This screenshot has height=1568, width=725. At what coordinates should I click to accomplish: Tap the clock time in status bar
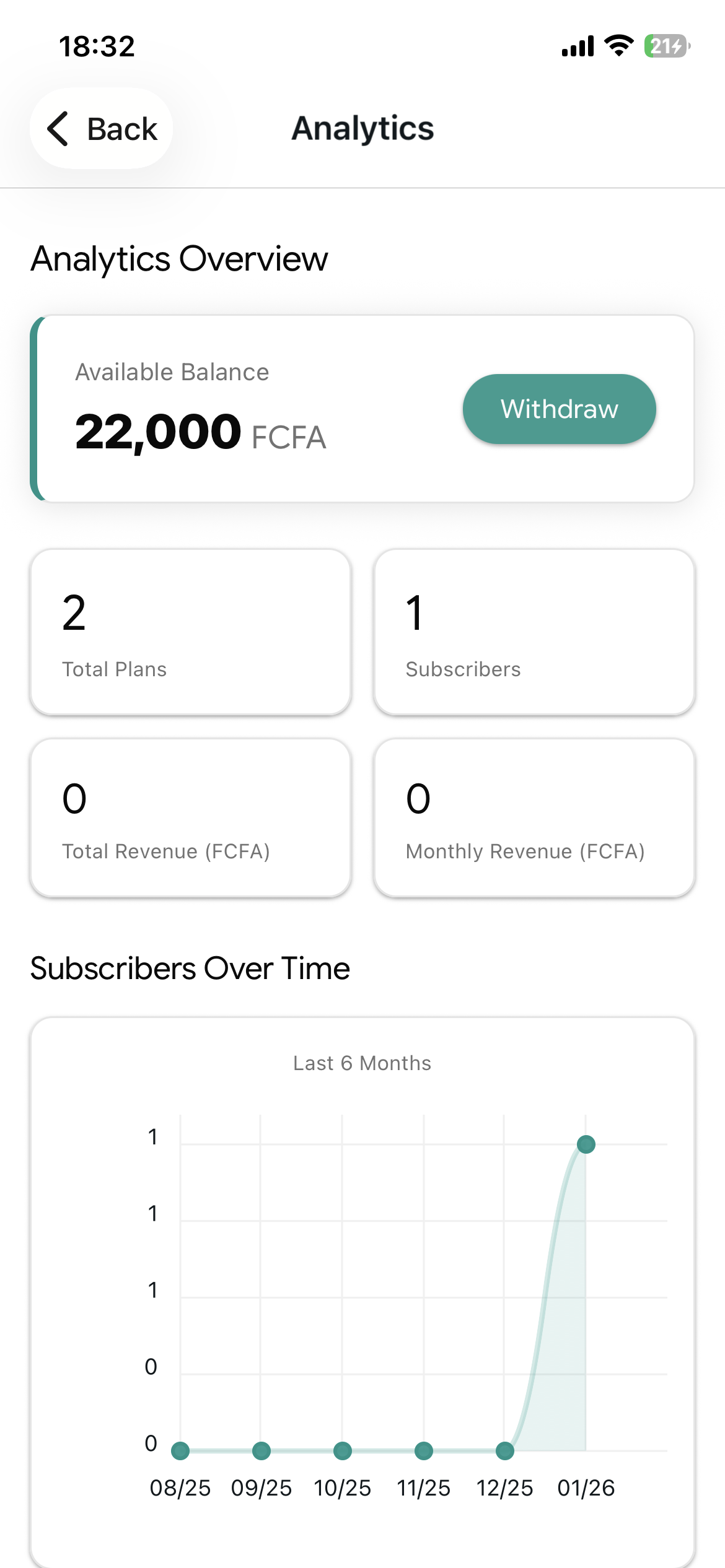pyautogui.click(x=97, y=46)
